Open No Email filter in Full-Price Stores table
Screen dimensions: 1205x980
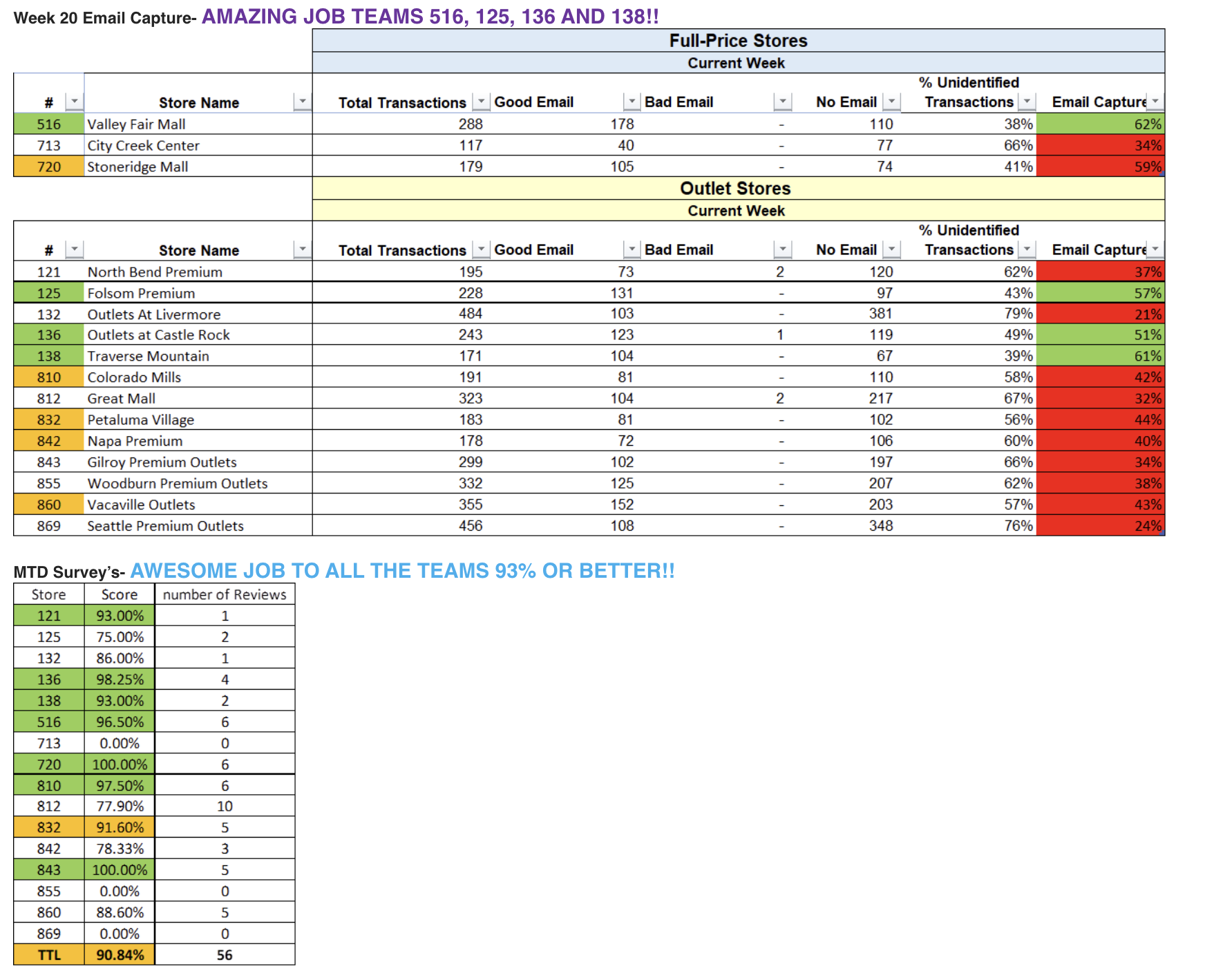coord(892,102)
